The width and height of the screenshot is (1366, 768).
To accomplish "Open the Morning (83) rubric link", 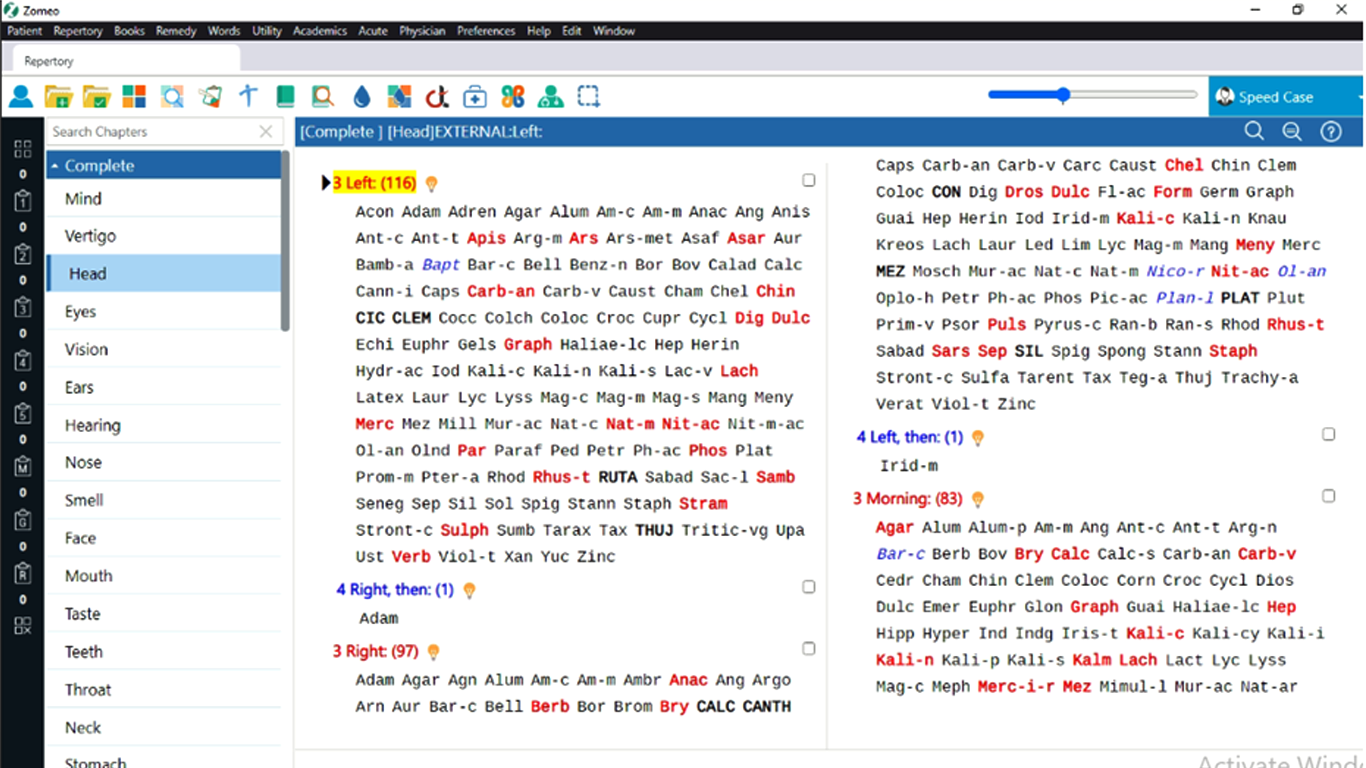I will (907, 498).
